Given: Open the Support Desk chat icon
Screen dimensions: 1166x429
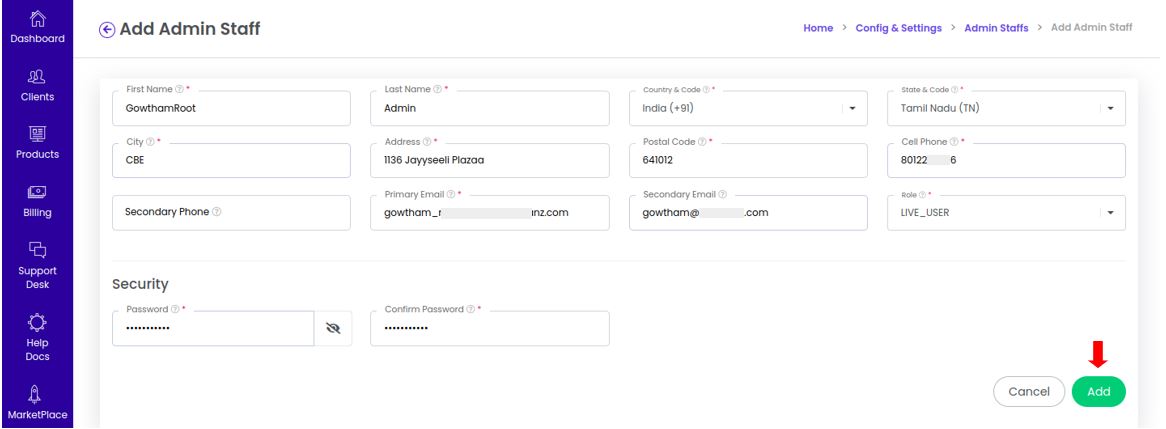Looking at the screenshot, I should (37, 249).
